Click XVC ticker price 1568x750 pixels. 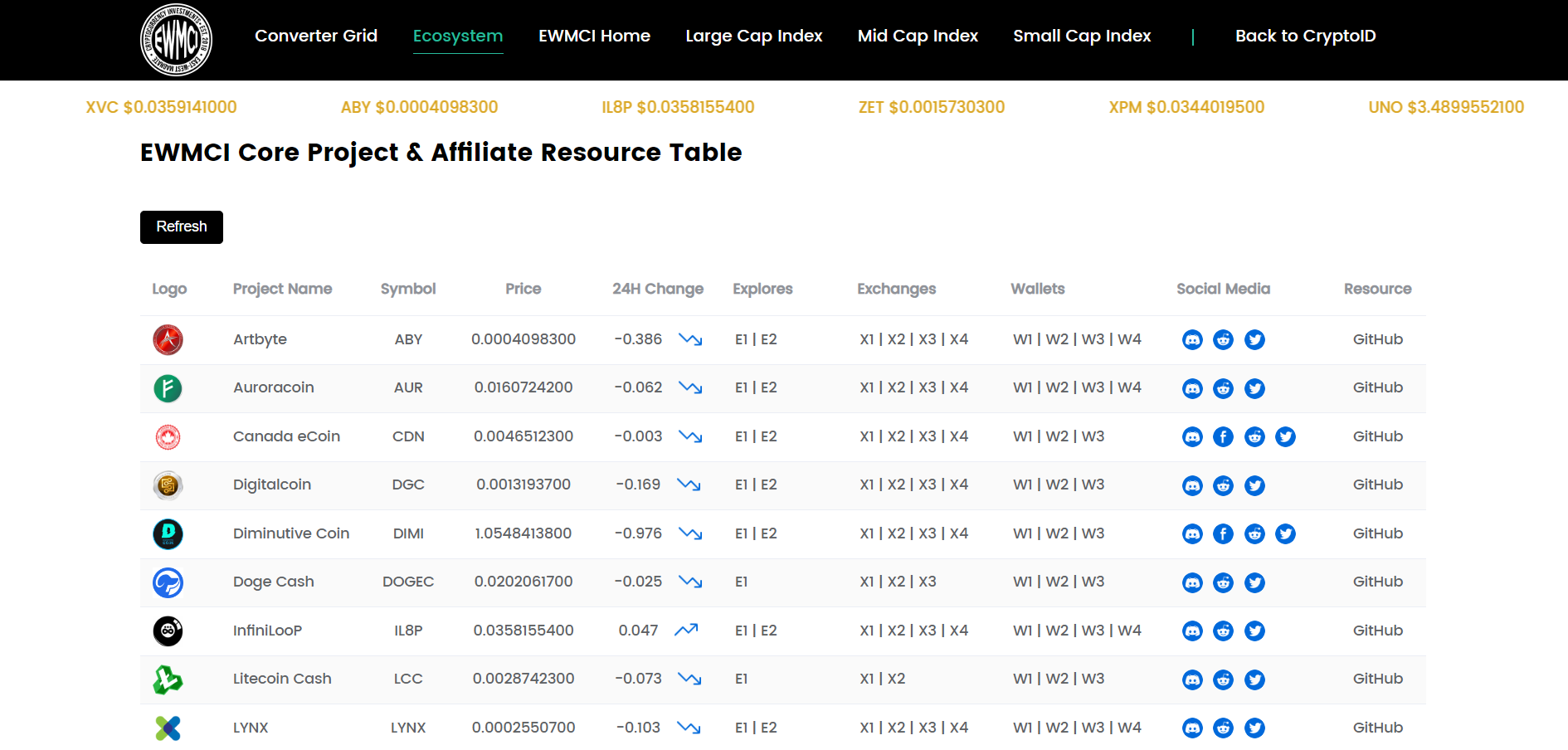coord(162,107)
